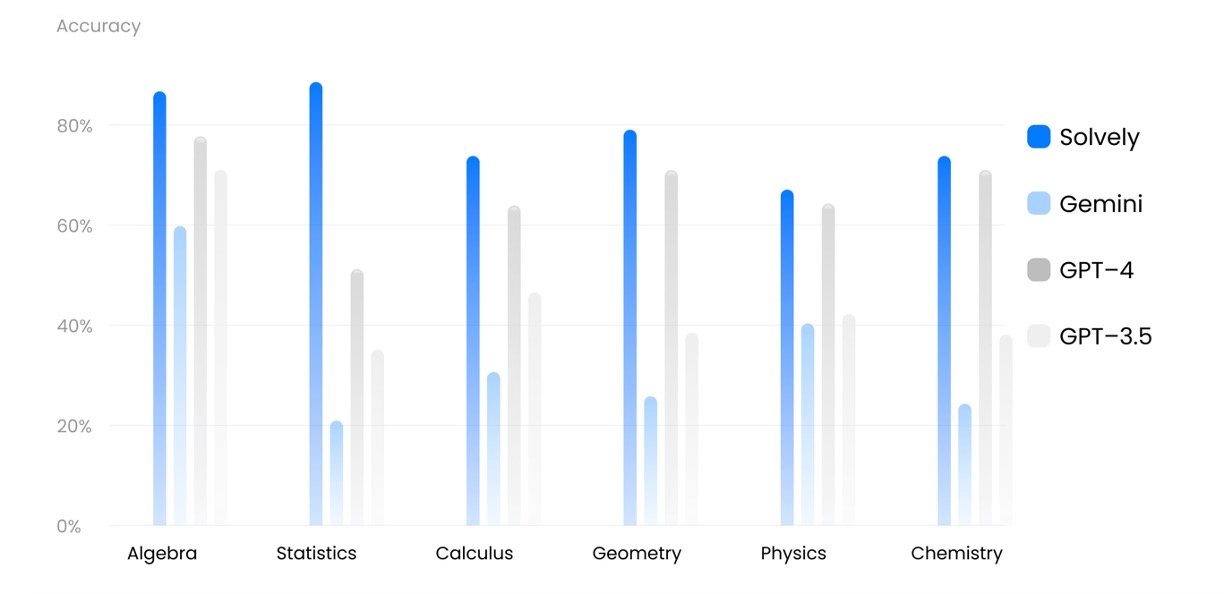
Task: Click the GPT-4 bar for Geometry
Action: pyautogui.click(x=671, y=350)
